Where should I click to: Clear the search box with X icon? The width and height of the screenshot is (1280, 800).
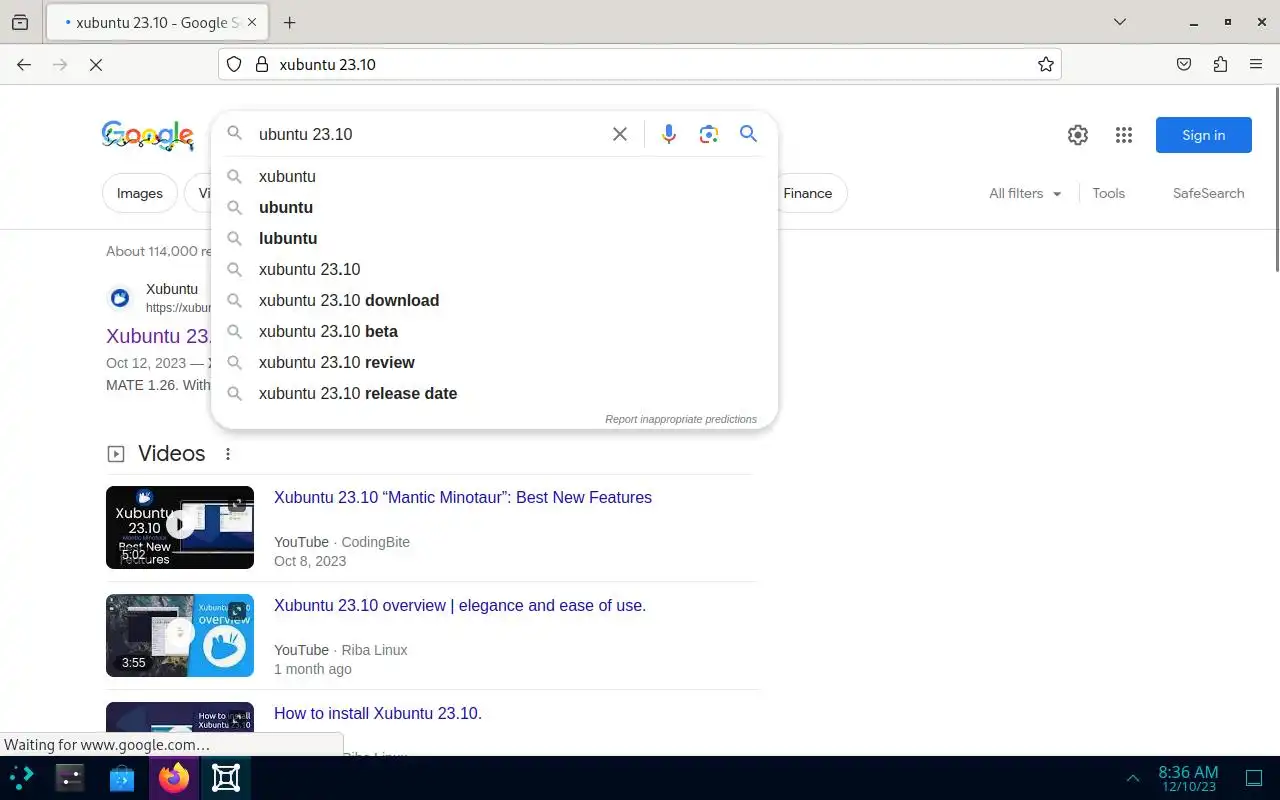click(x=620, y=134)
